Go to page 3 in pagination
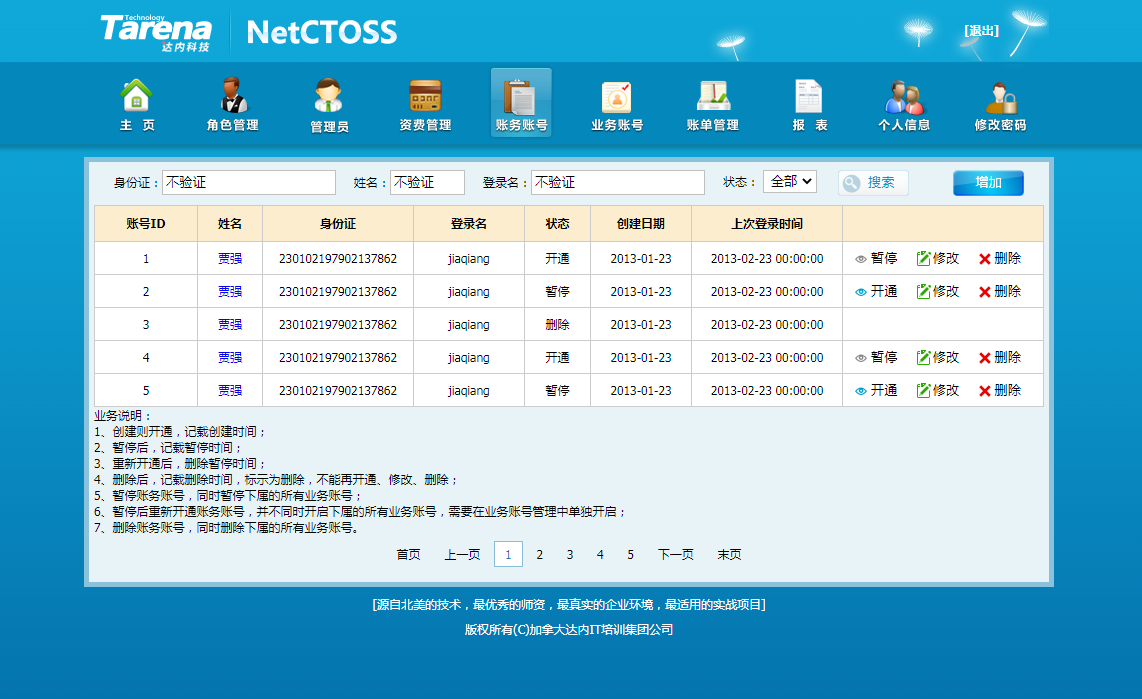Screen dimensions: 1142x699 569,553
